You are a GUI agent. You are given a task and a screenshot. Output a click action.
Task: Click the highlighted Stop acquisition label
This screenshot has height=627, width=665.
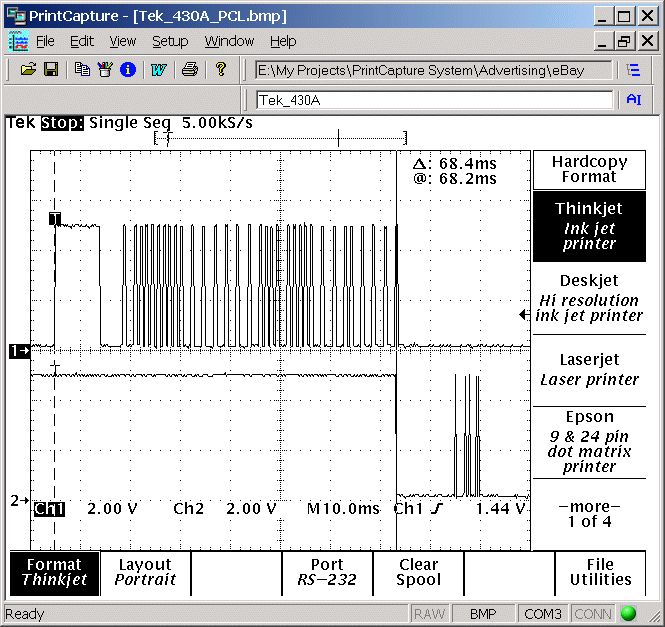[x=62, y=123]
